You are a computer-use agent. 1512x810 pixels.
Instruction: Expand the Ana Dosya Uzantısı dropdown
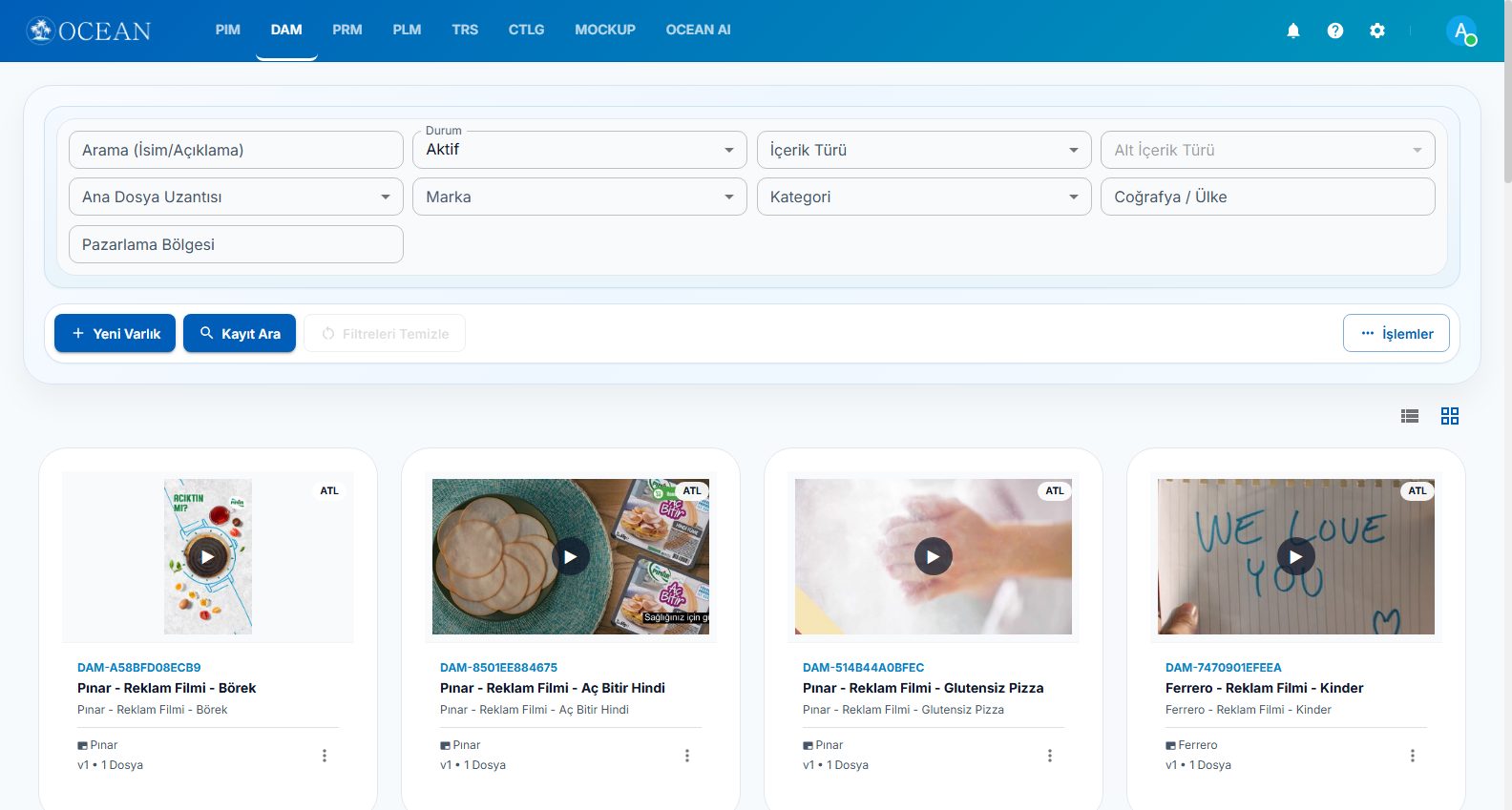point(236,197)
